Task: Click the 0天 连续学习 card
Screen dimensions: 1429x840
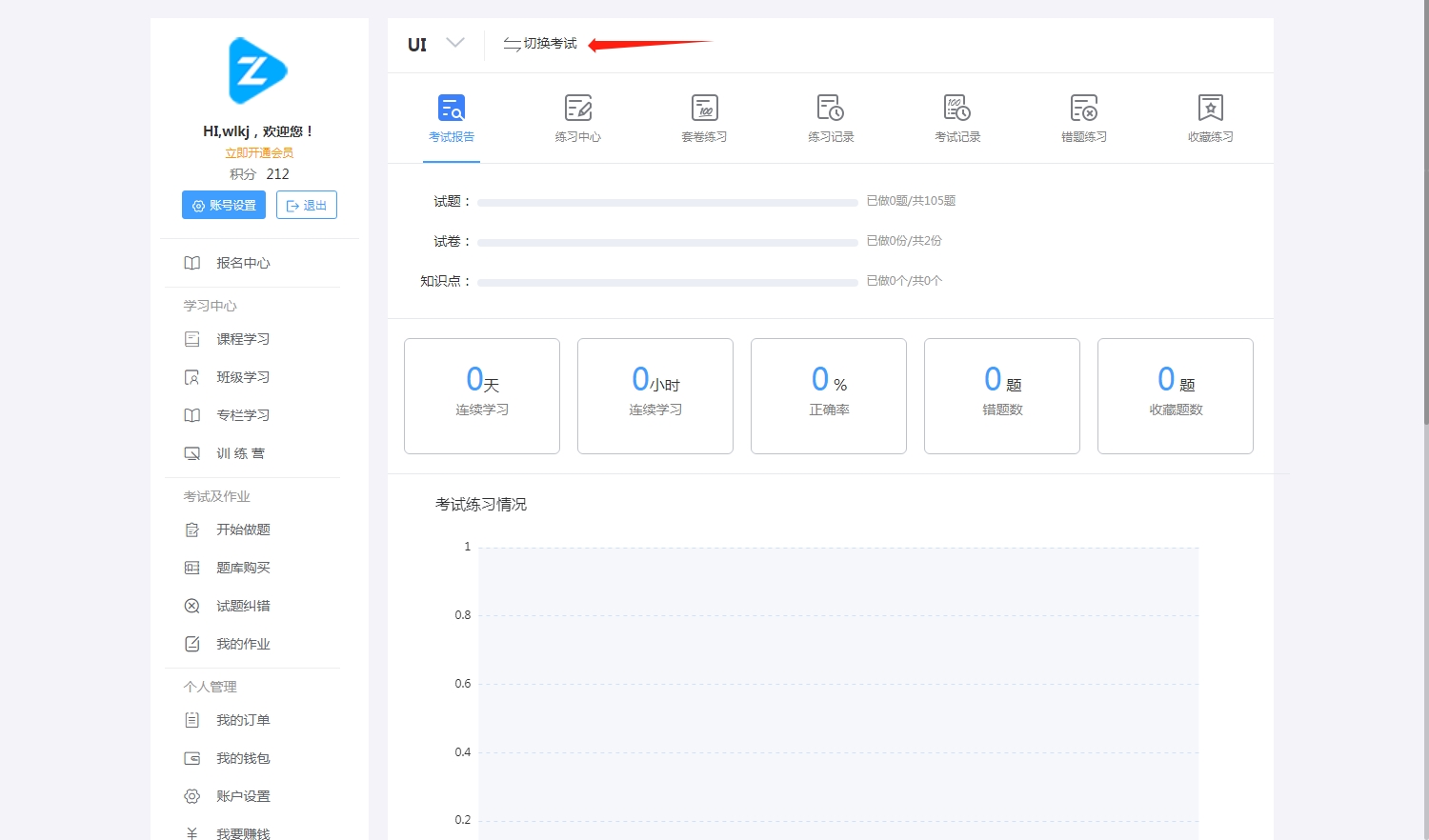Action: 482,396
